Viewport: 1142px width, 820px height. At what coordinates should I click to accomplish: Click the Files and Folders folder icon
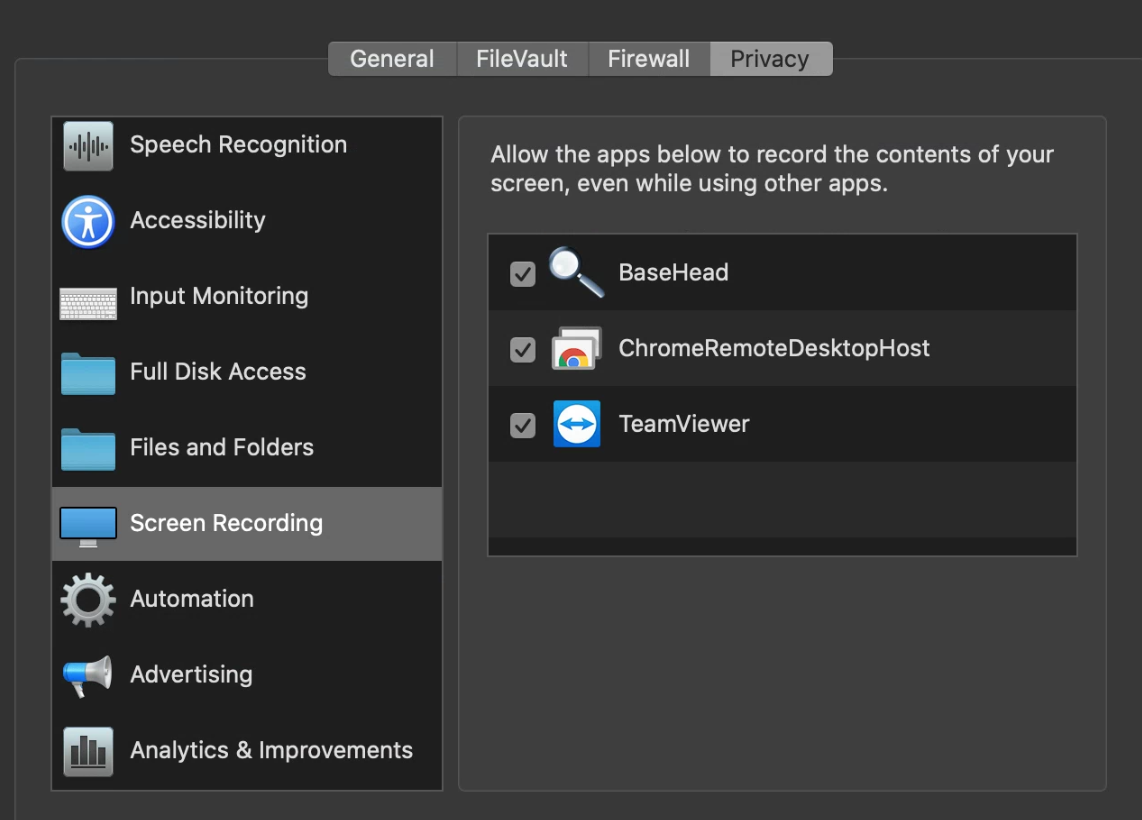coord(88,449)
